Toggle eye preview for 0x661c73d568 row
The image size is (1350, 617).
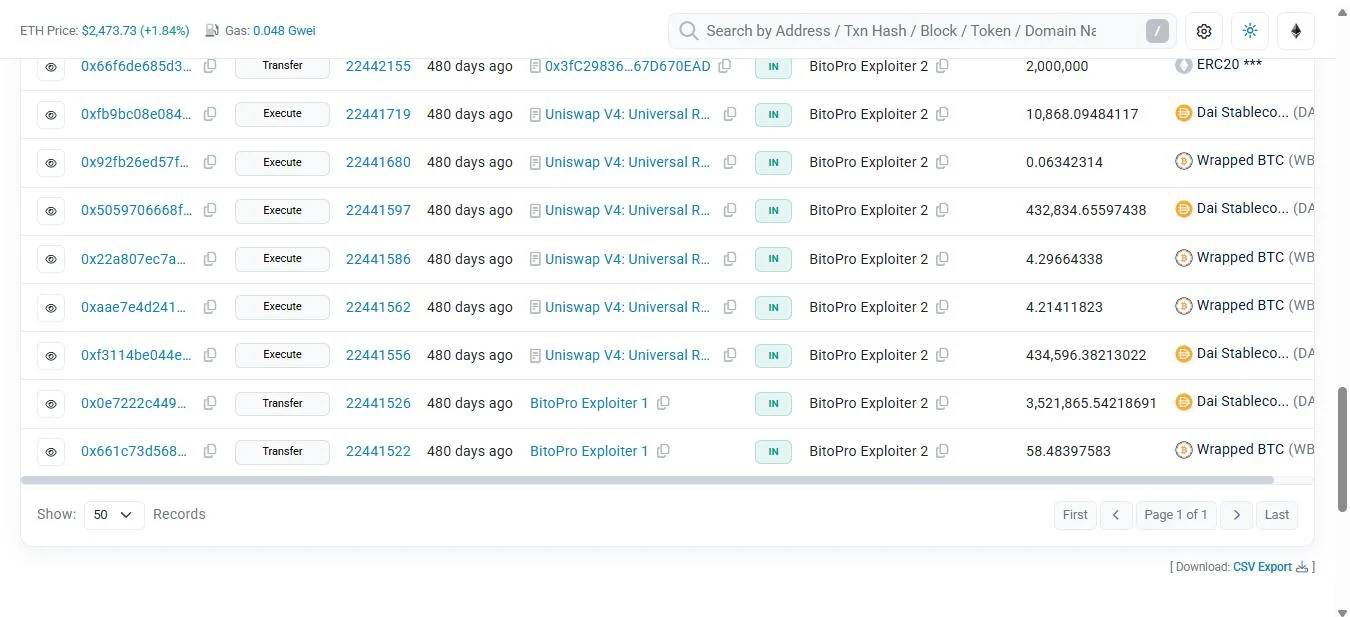click(x=51, y=452)
